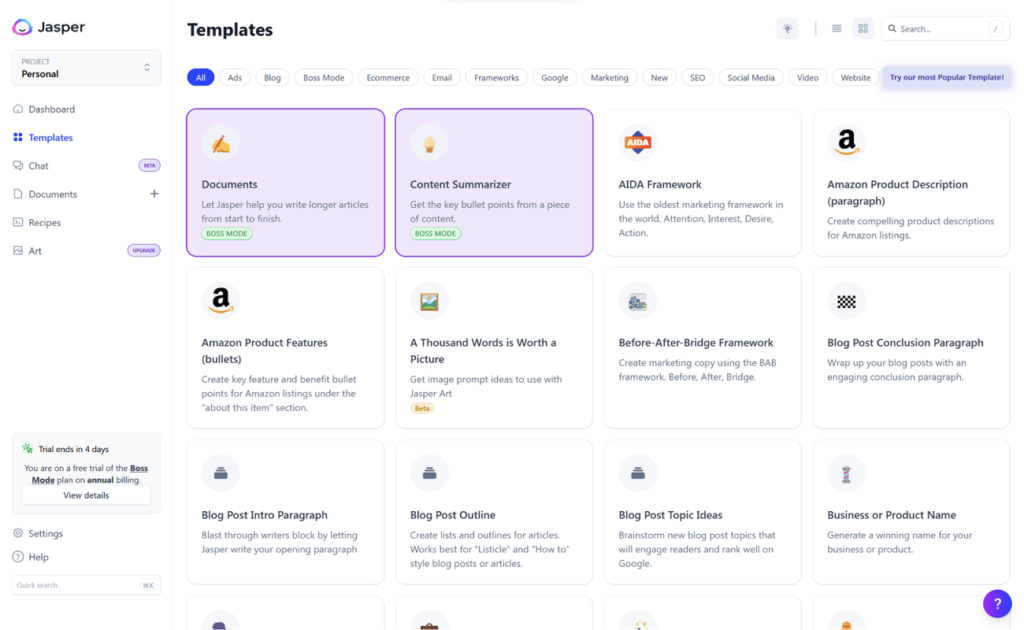The image size is (1024, 630).
Task: Click the Blog Post Outline icon
Action: pyautogui.click(x=429, y=473)
